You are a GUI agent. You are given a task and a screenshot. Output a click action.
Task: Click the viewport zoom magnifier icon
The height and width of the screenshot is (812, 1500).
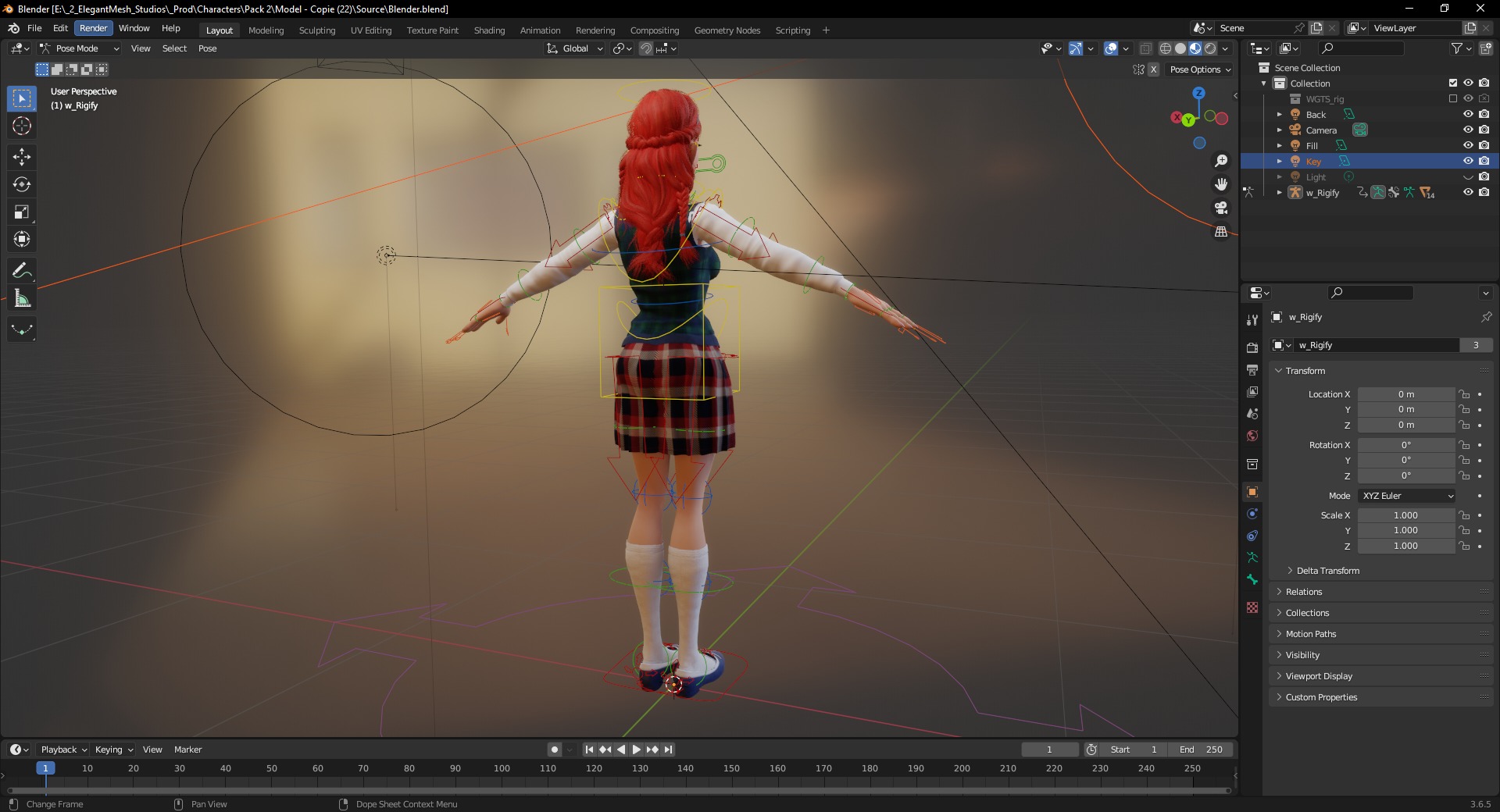pyautogui.click(x=1221, y=161)
